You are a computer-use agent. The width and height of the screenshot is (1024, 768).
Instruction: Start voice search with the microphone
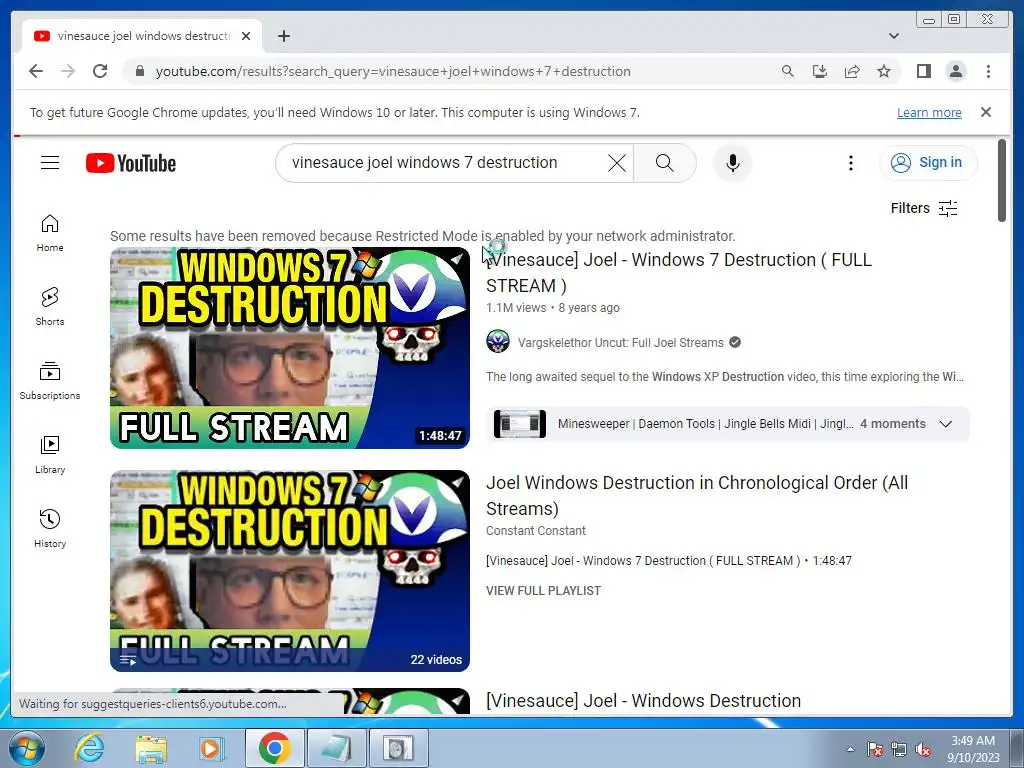pyautogui.click(x=733, y=163)
